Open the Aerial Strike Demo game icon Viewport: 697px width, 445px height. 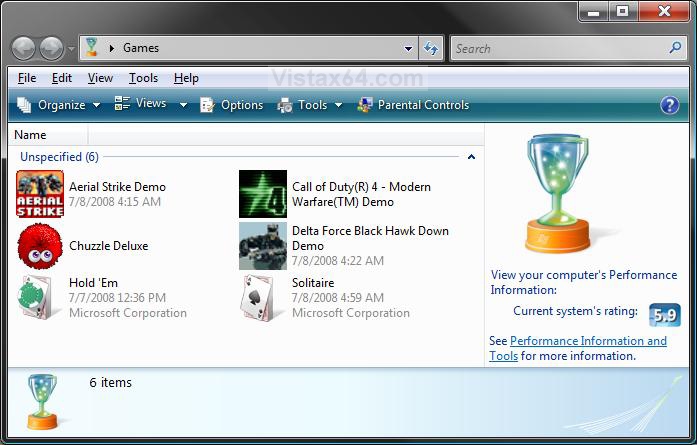(x=40, y=194)
